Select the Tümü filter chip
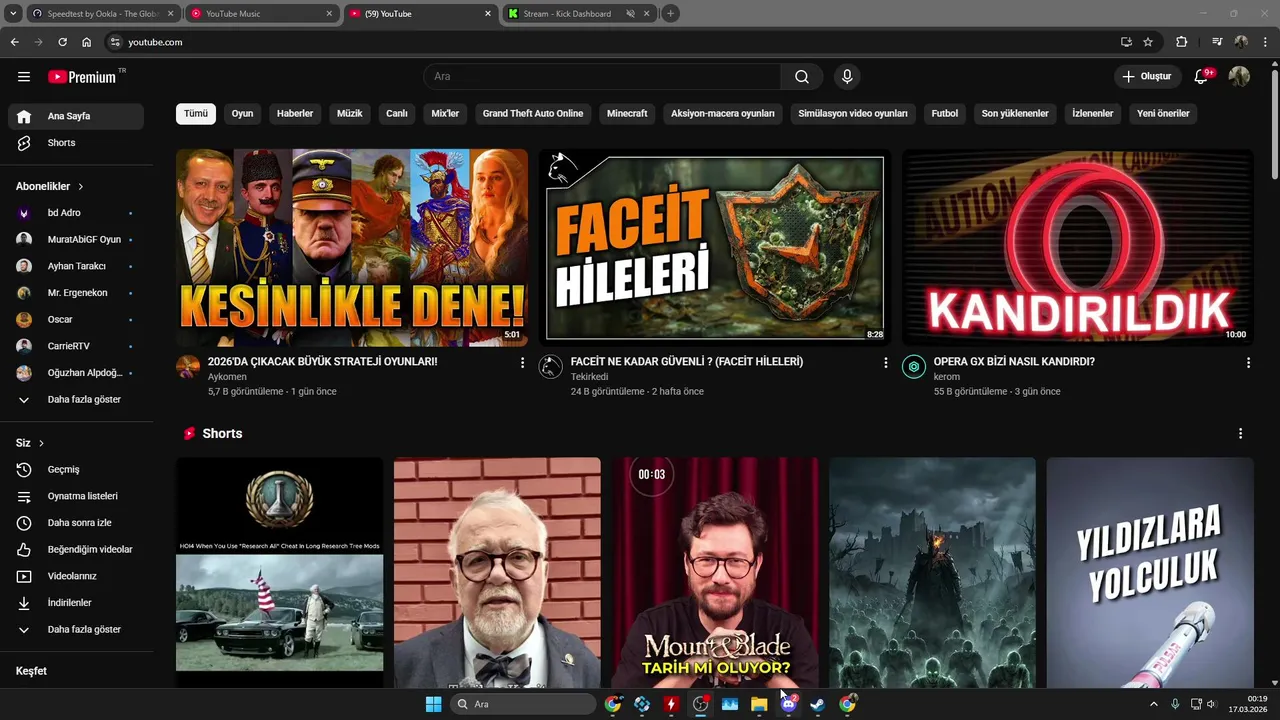This screenshot has height=720, width=1280. 196,114
